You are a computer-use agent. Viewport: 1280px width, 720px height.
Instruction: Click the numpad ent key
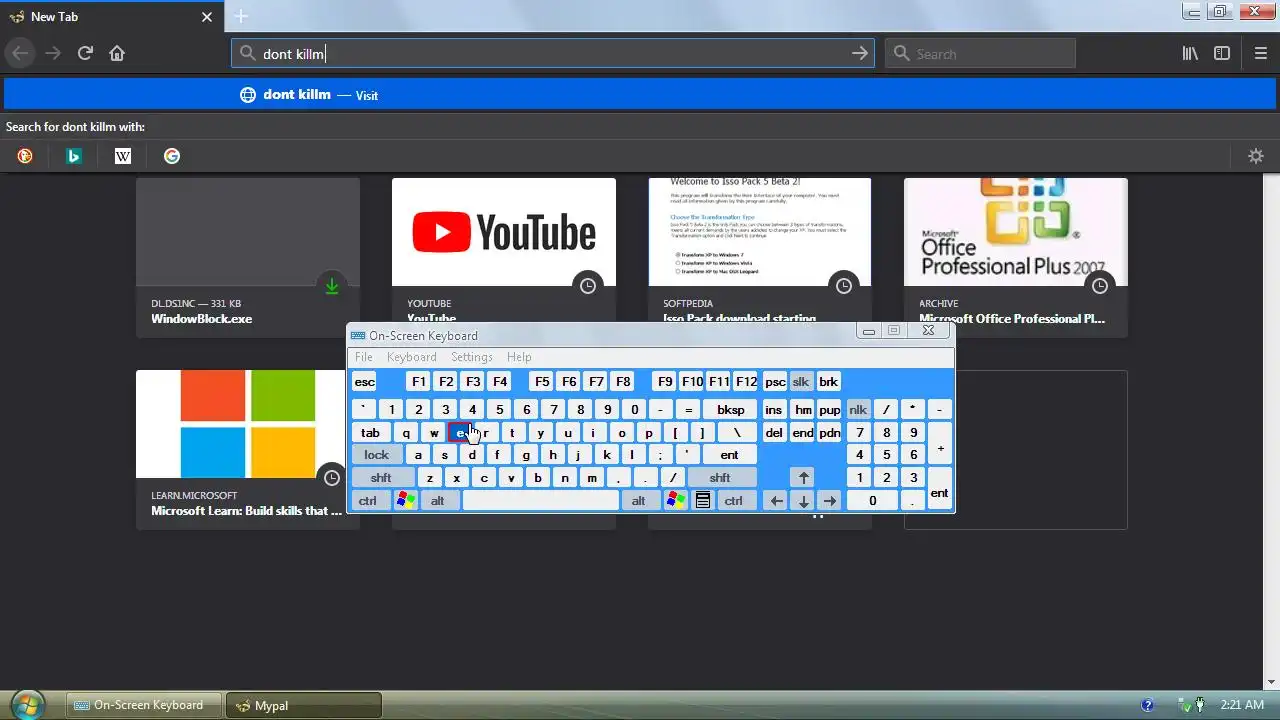click(939, 490)
